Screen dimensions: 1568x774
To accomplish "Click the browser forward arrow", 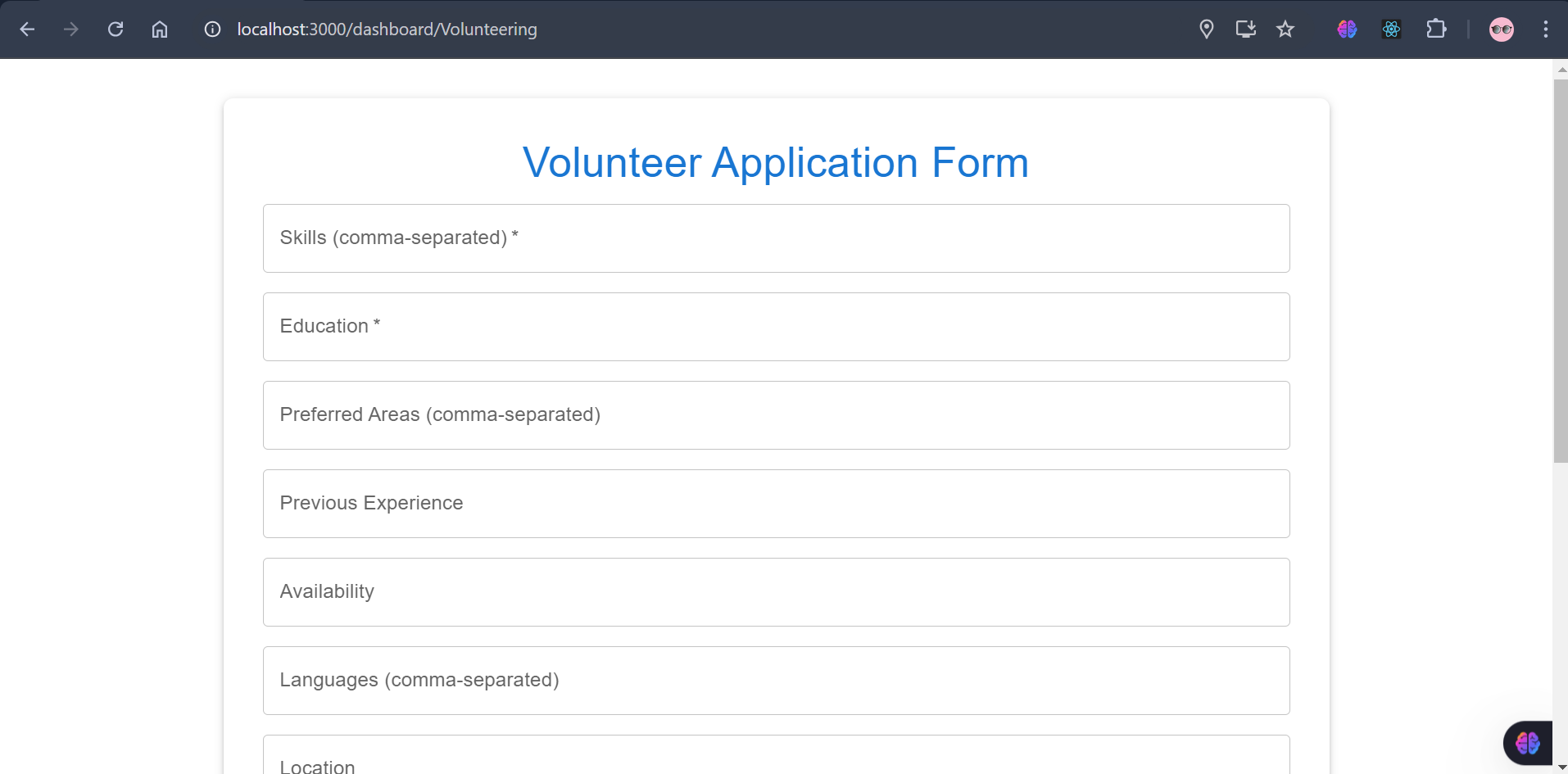I will click(71, 29).
